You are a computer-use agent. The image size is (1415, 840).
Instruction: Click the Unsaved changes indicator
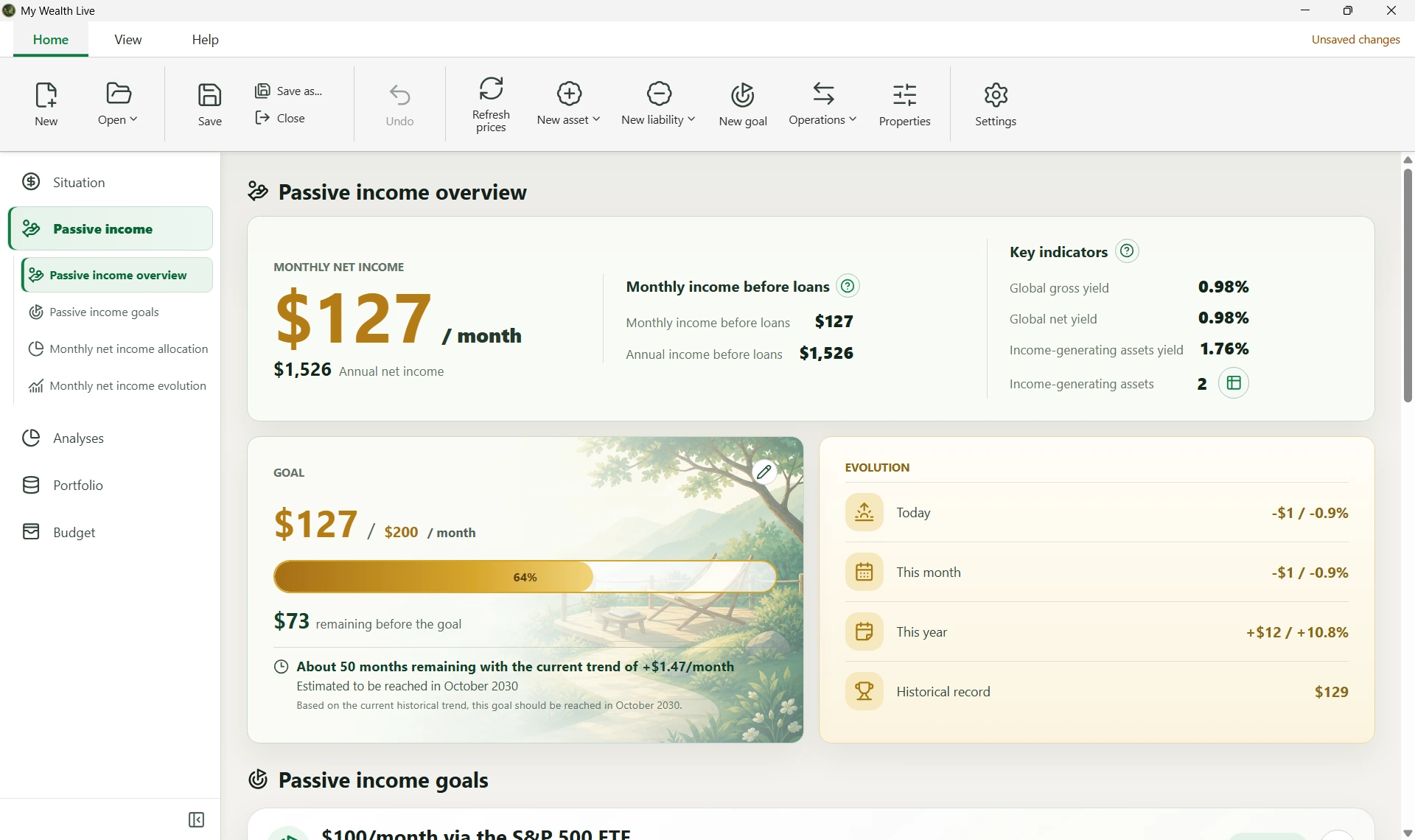click(1355, 40)
